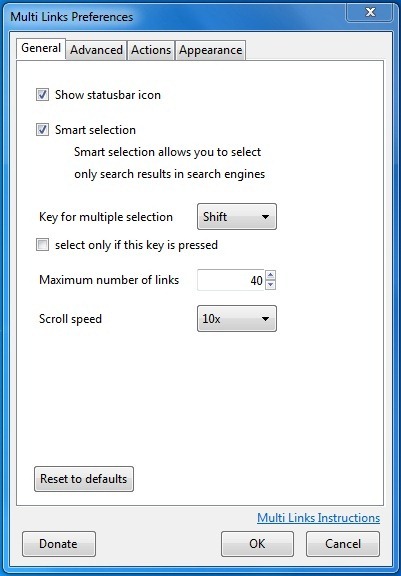Screen dimensions: 401x576
Task: Select the General tab
Action: [x=41, y=48]
